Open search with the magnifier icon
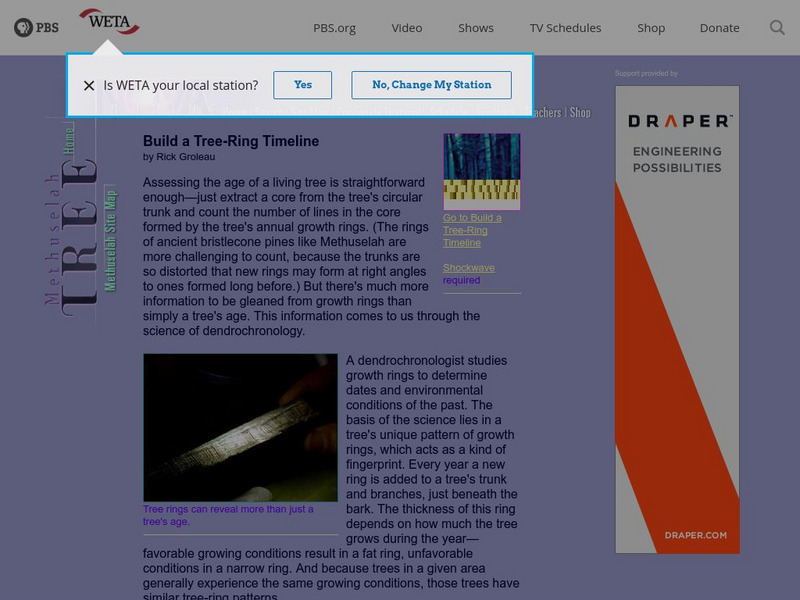The width and height of the screenshot is (800, 600). point(777,28)
